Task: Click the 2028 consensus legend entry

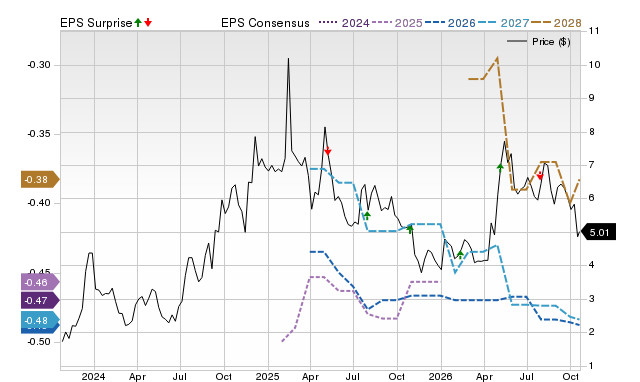Action: (x=556, y=23)
